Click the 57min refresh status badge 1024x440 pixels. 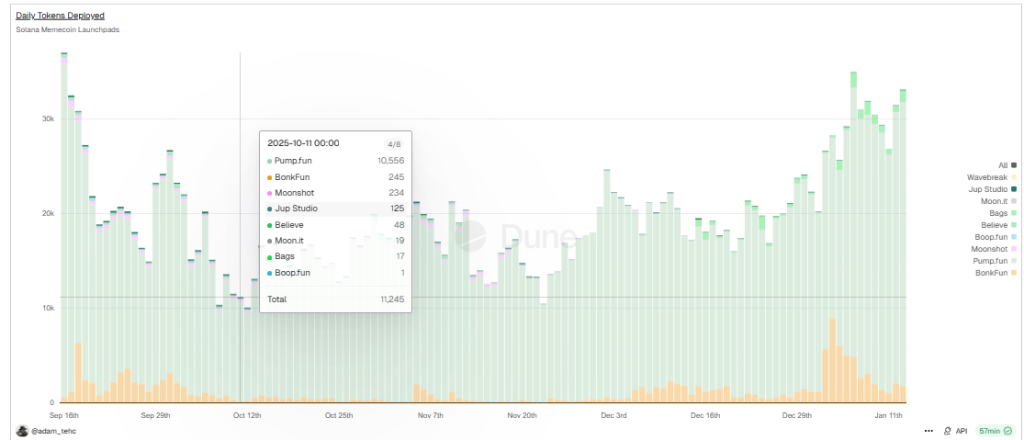click(996, 430)
